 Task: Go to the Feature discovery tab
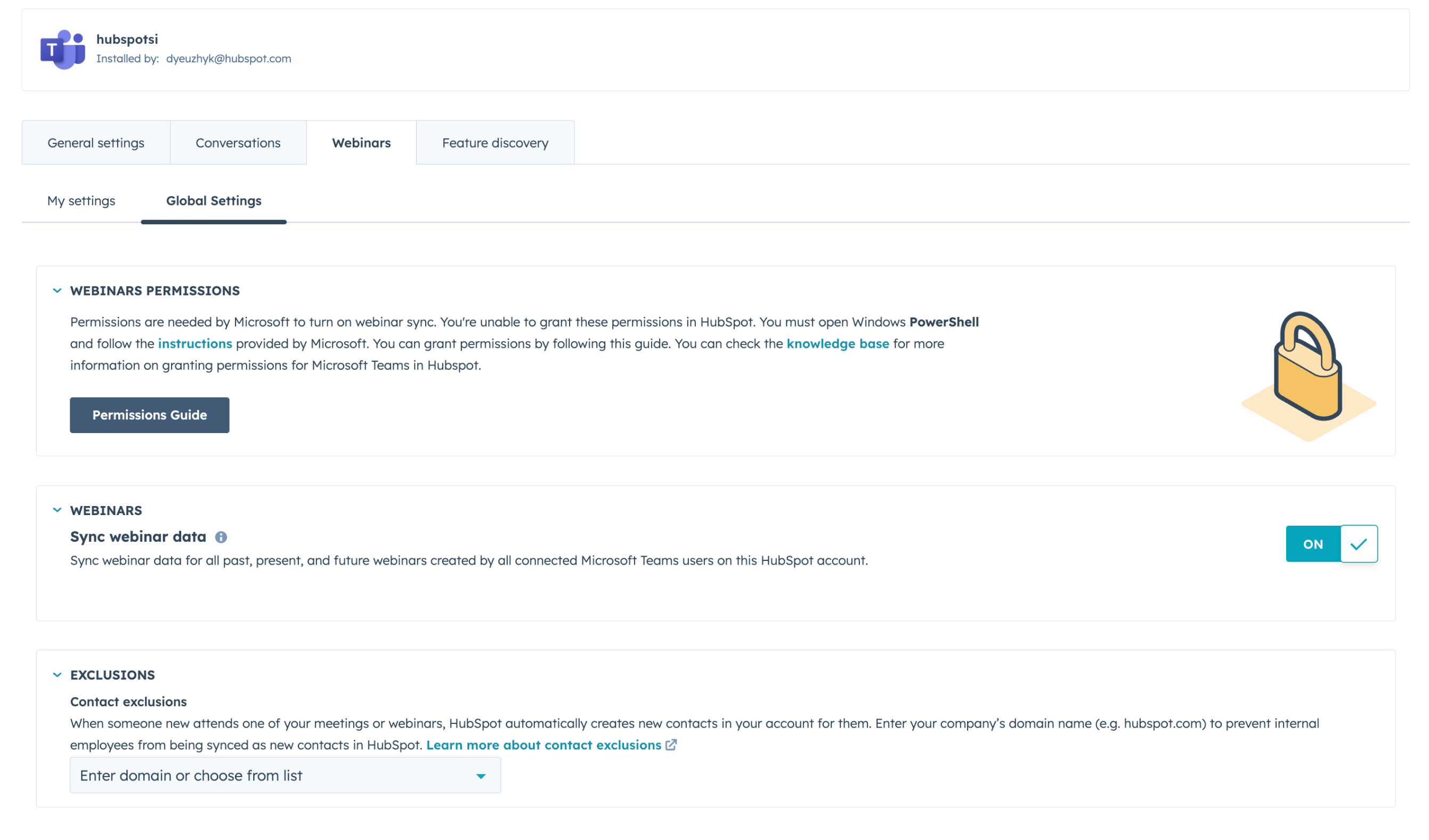click(x=495, y=143)
